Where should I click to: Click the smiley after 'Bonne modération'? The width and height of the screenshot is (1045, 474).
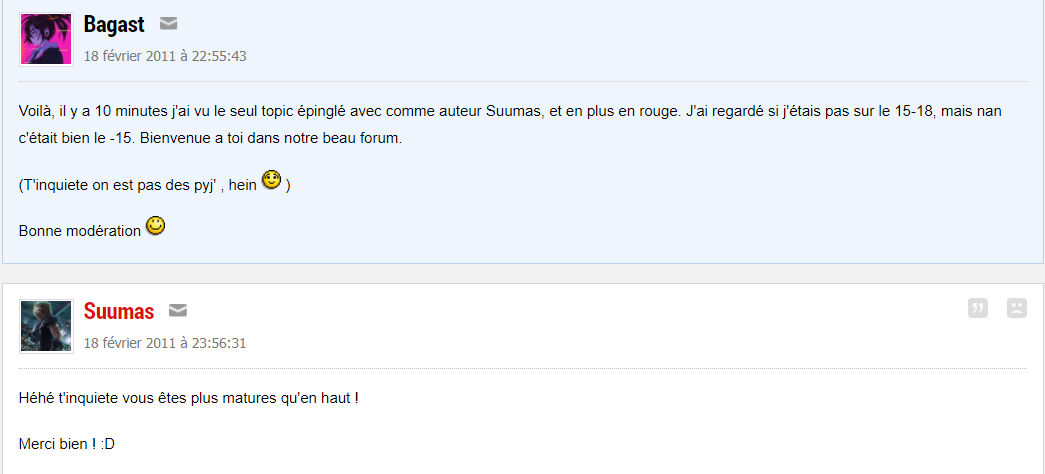[155, 225]
